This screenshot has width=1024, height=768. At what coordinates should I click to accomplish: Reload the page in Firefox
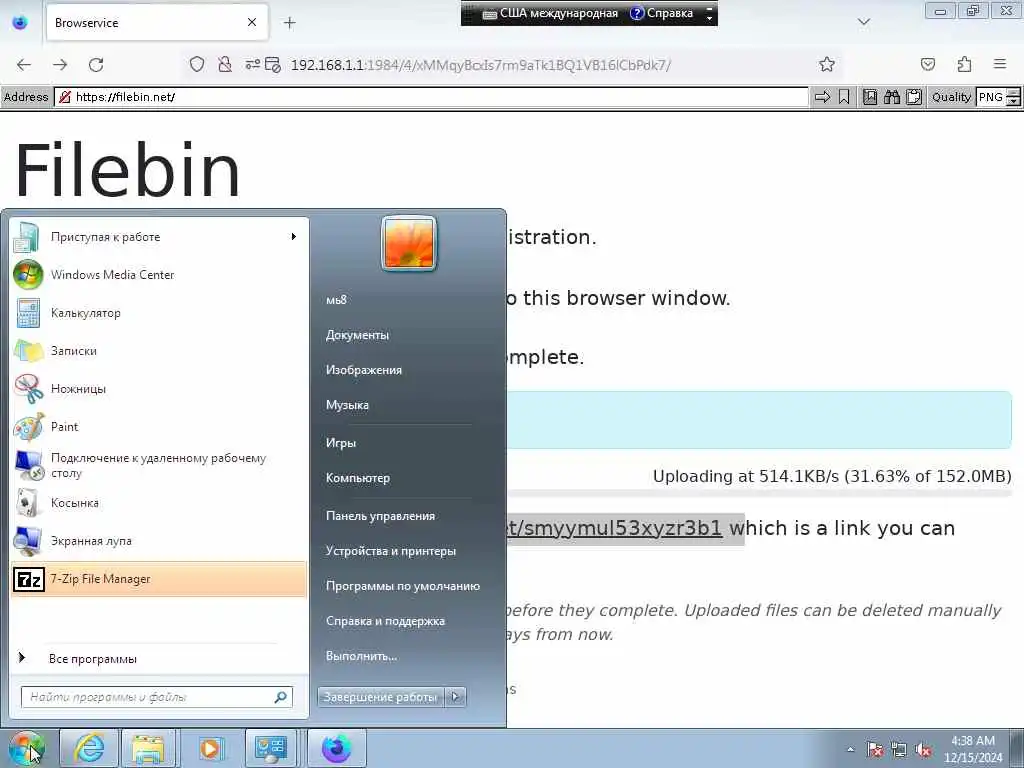click(x=96, y=65)
